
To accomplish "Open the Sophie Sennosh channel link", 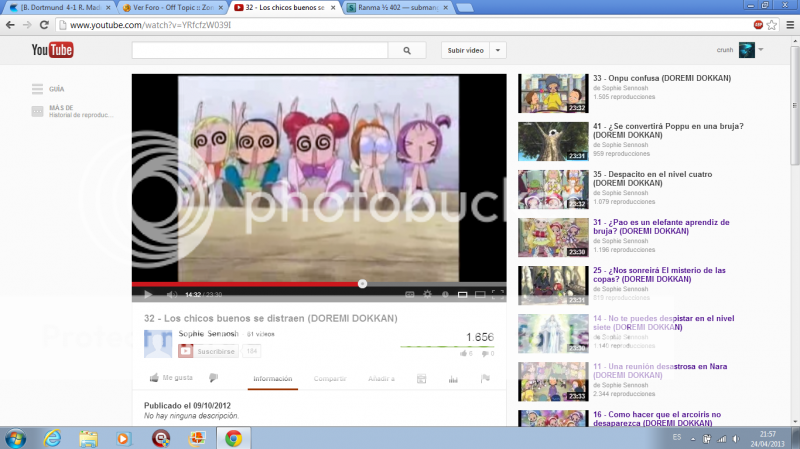I will coord(208,333).
